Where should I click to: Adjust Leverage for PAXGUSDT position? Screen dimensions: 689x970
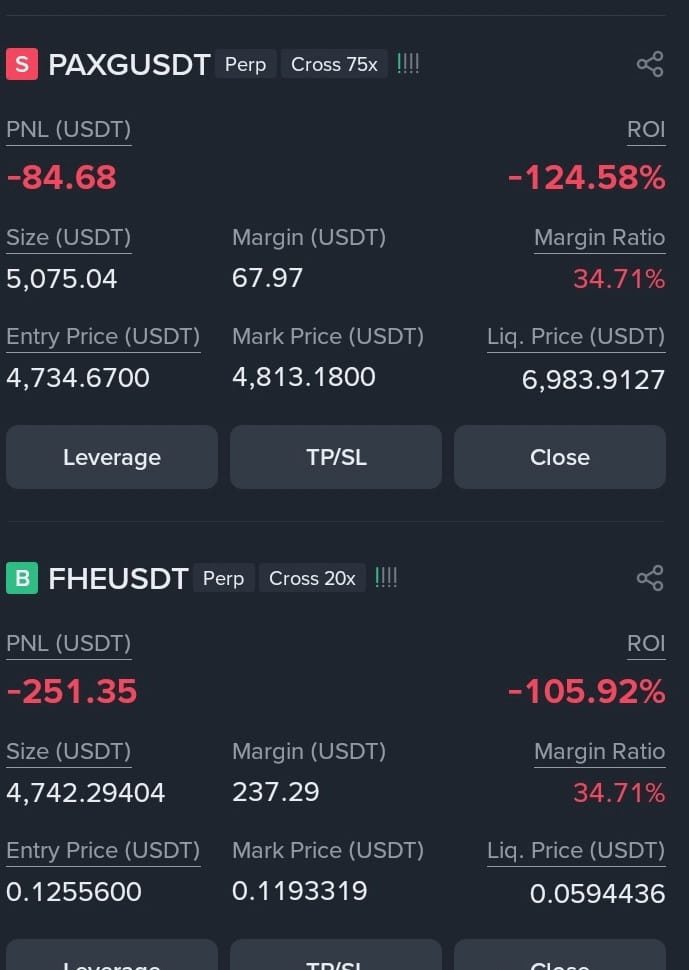[x=112, y=457]
